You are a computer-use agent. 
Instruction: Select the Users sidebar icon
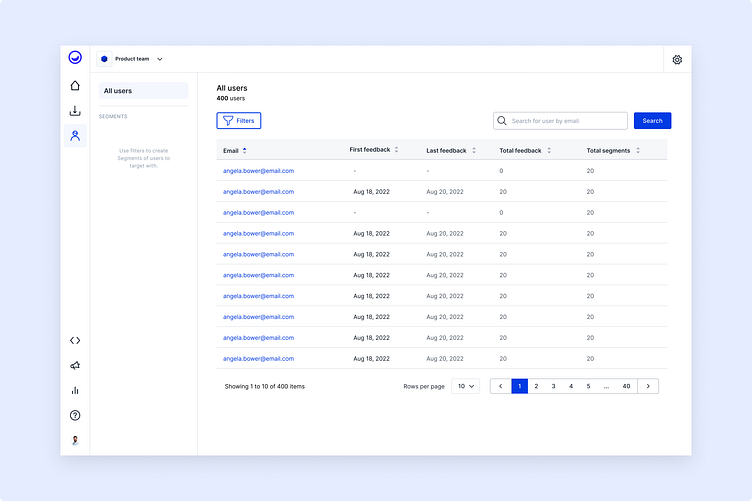click(75, 136)
